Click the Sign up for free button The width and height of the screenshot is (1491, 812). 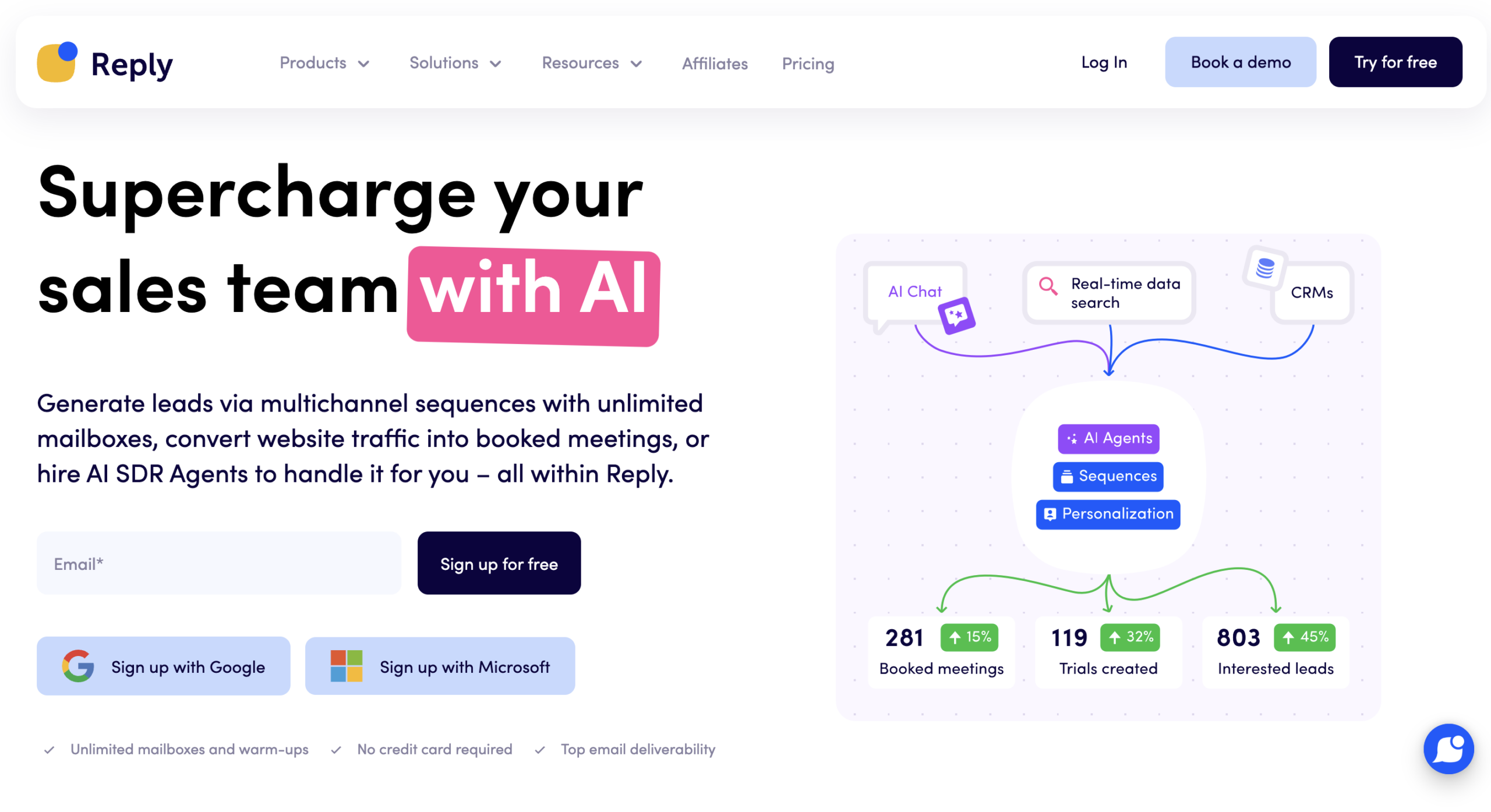pyautogui.click(x=499, y=563)
